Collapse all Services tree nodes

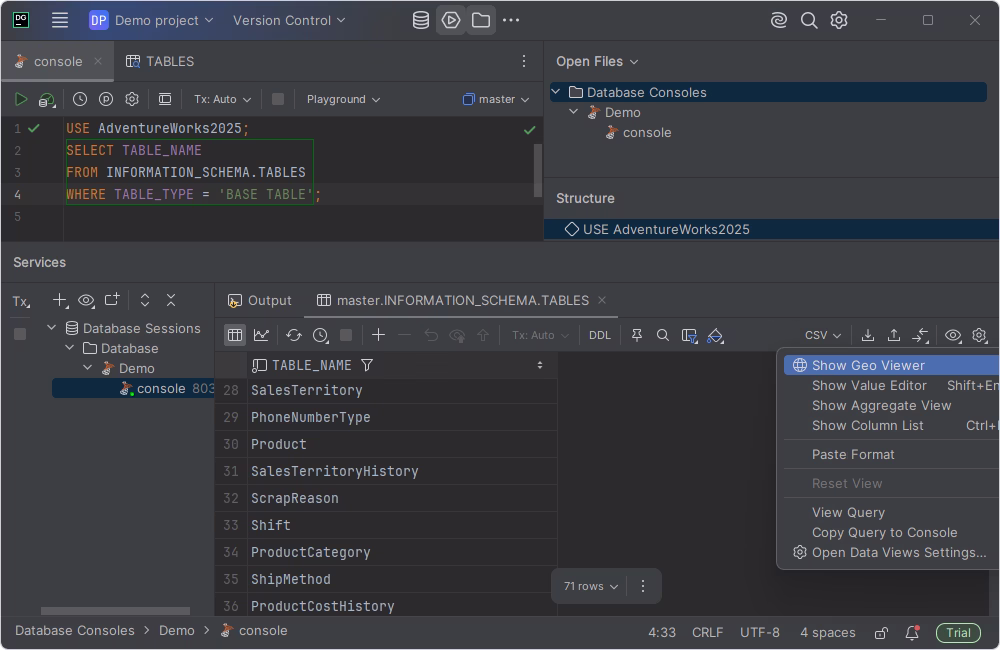point(171,300)
